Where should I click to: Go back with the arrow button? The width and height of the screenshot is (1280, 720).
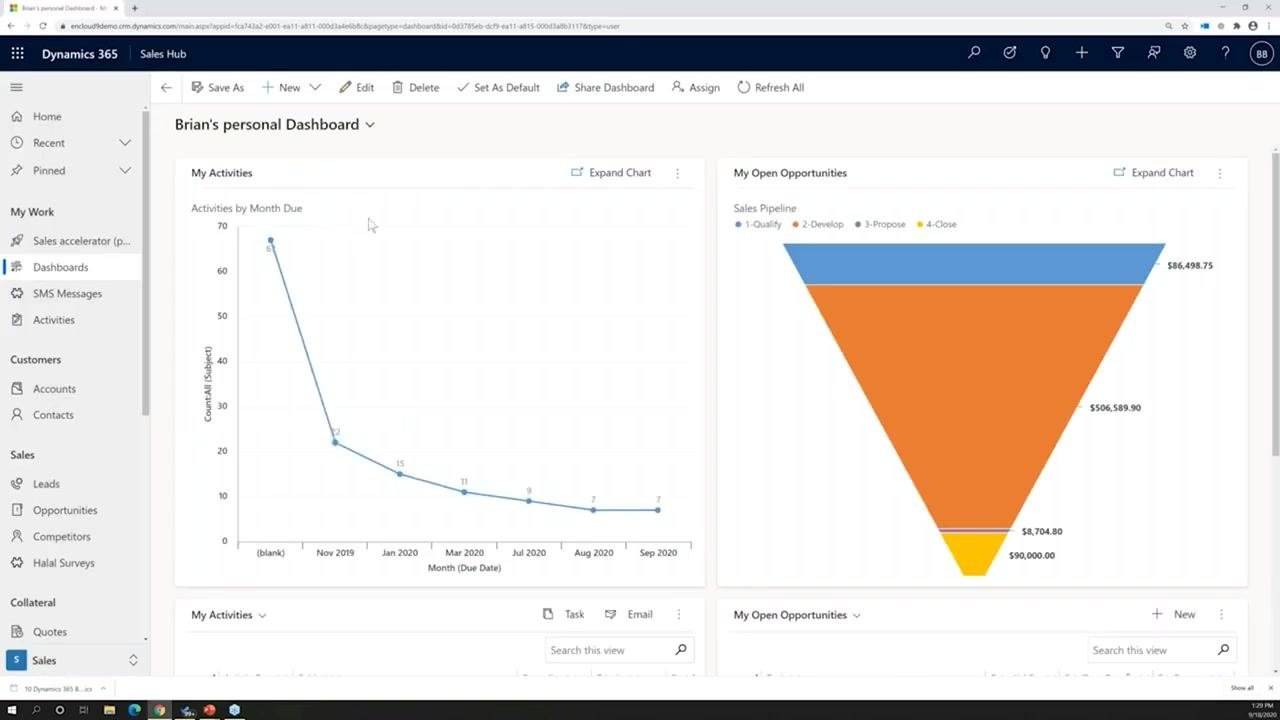pyautogui.click(x=166, y=87)
